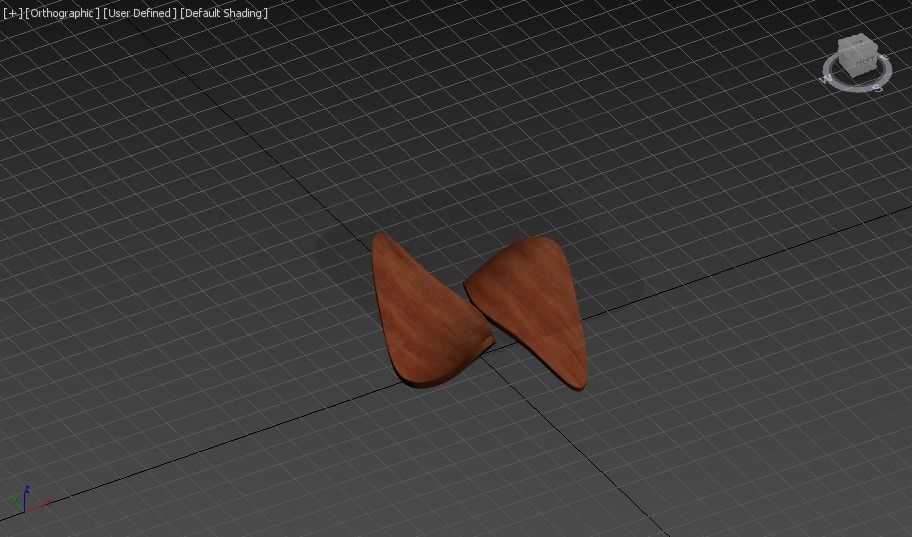Click the W compass letter on ViewCube ring
912x537 pixels.
tap(826, 80)
